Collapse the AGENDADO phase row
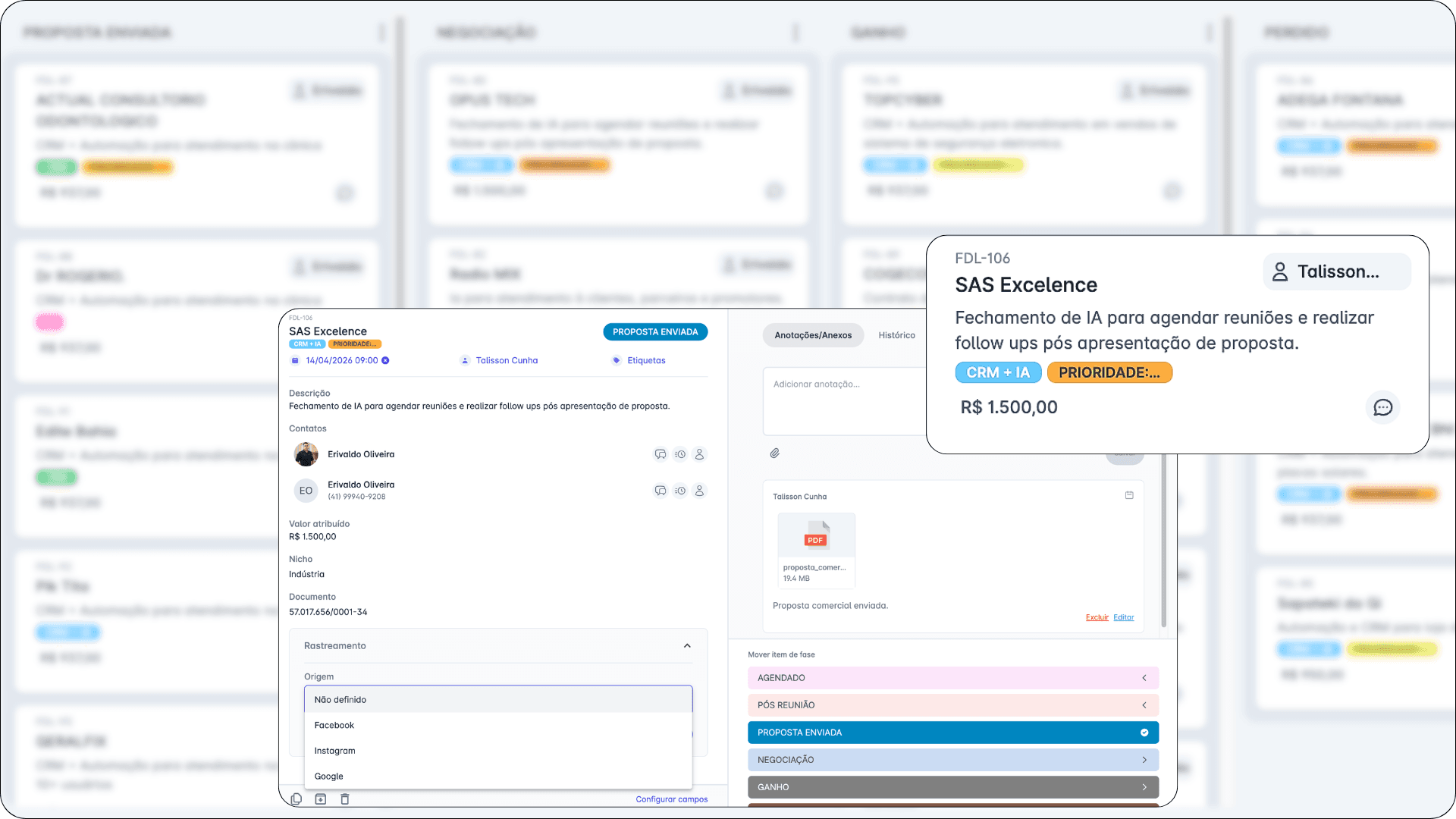The width and height of the screenshot is (1456, 819). click(x=1145, y=678)
